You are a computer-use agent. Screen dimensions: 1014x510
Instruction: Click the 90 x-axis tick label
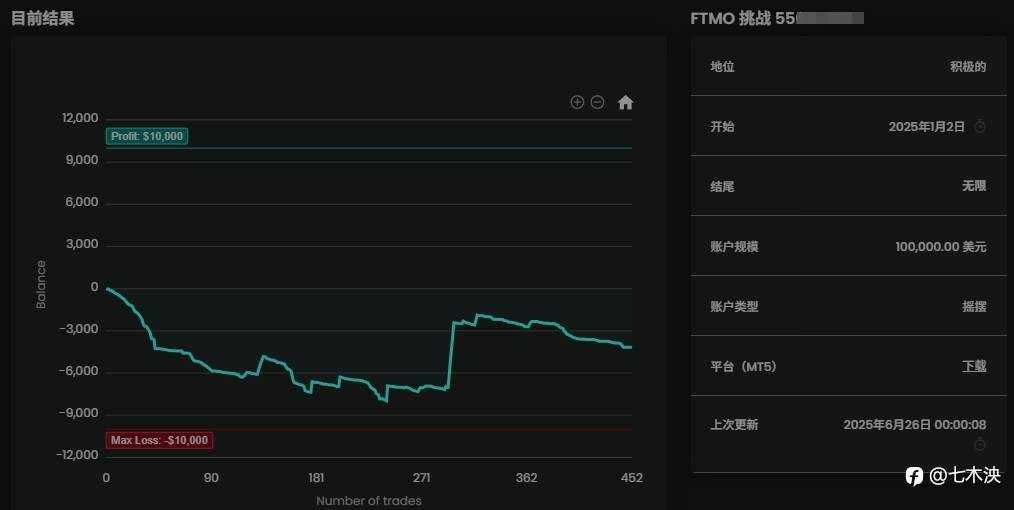pos(211,478)
